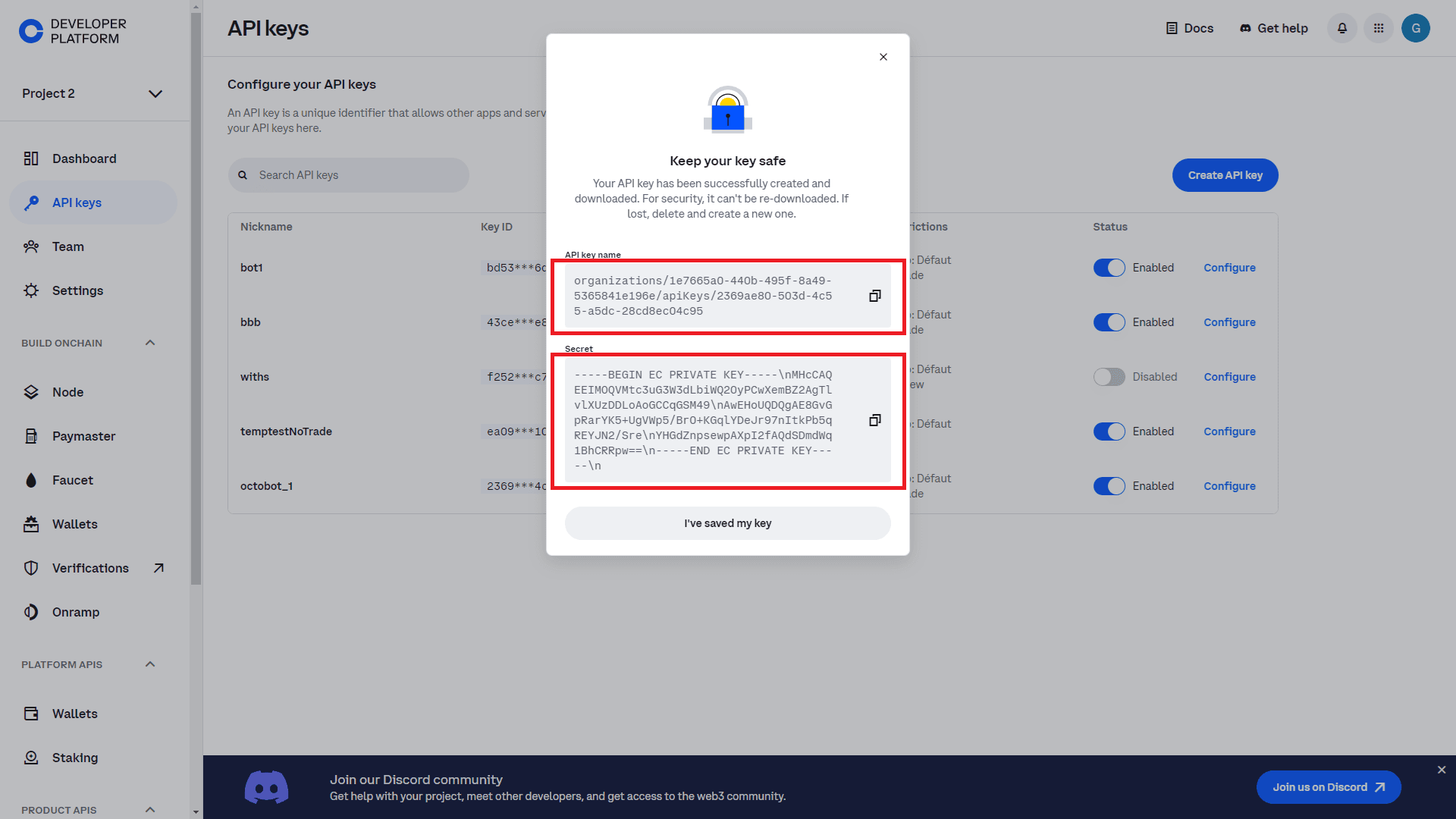Click Get help in the header
Screen dimensions: 1456x819
[1274, 28]
